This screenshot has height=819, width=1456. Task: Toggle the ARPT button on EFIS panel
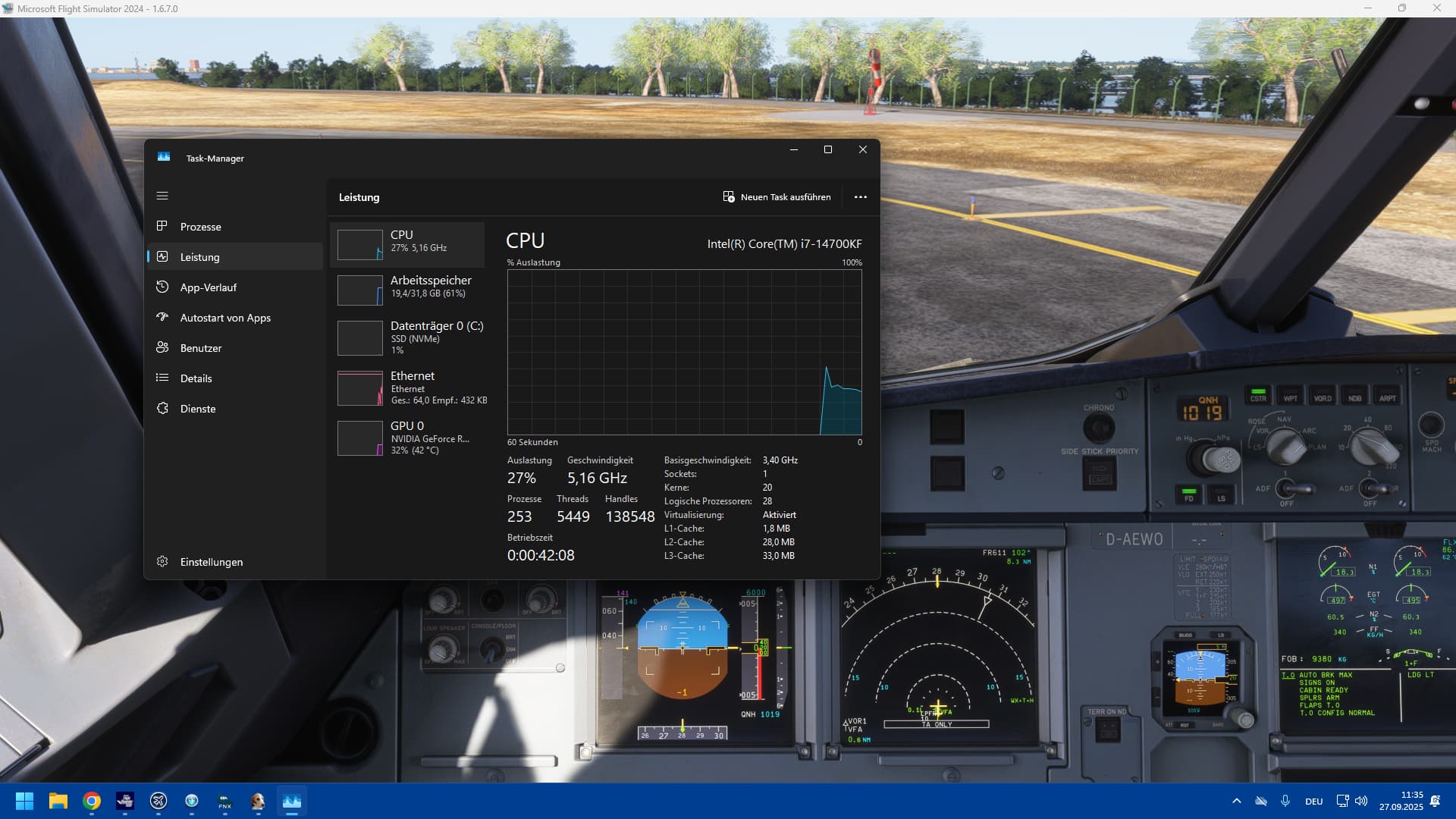(1387, 396)
